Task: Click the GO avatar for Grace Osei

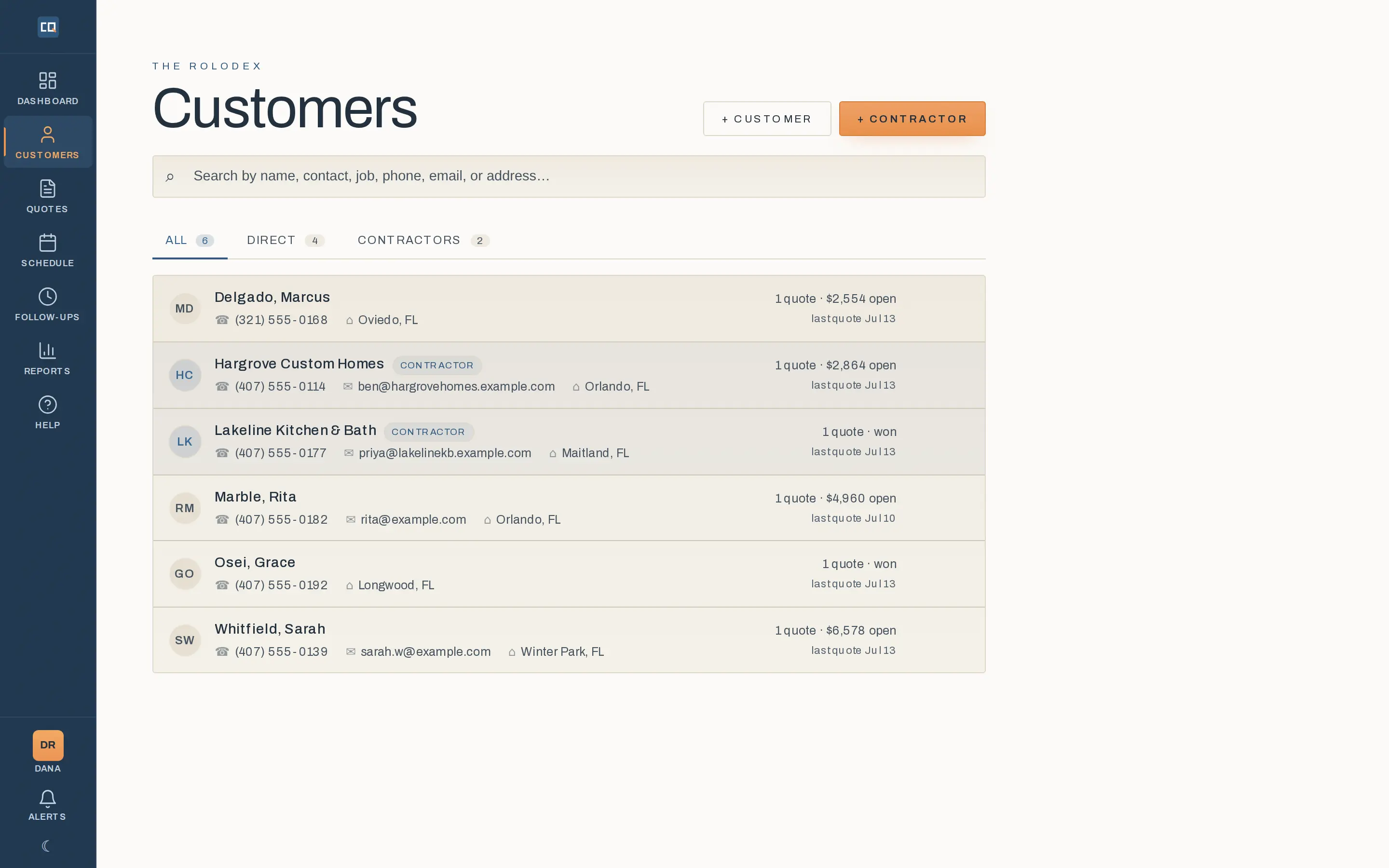Action: [x=184, y=574]
